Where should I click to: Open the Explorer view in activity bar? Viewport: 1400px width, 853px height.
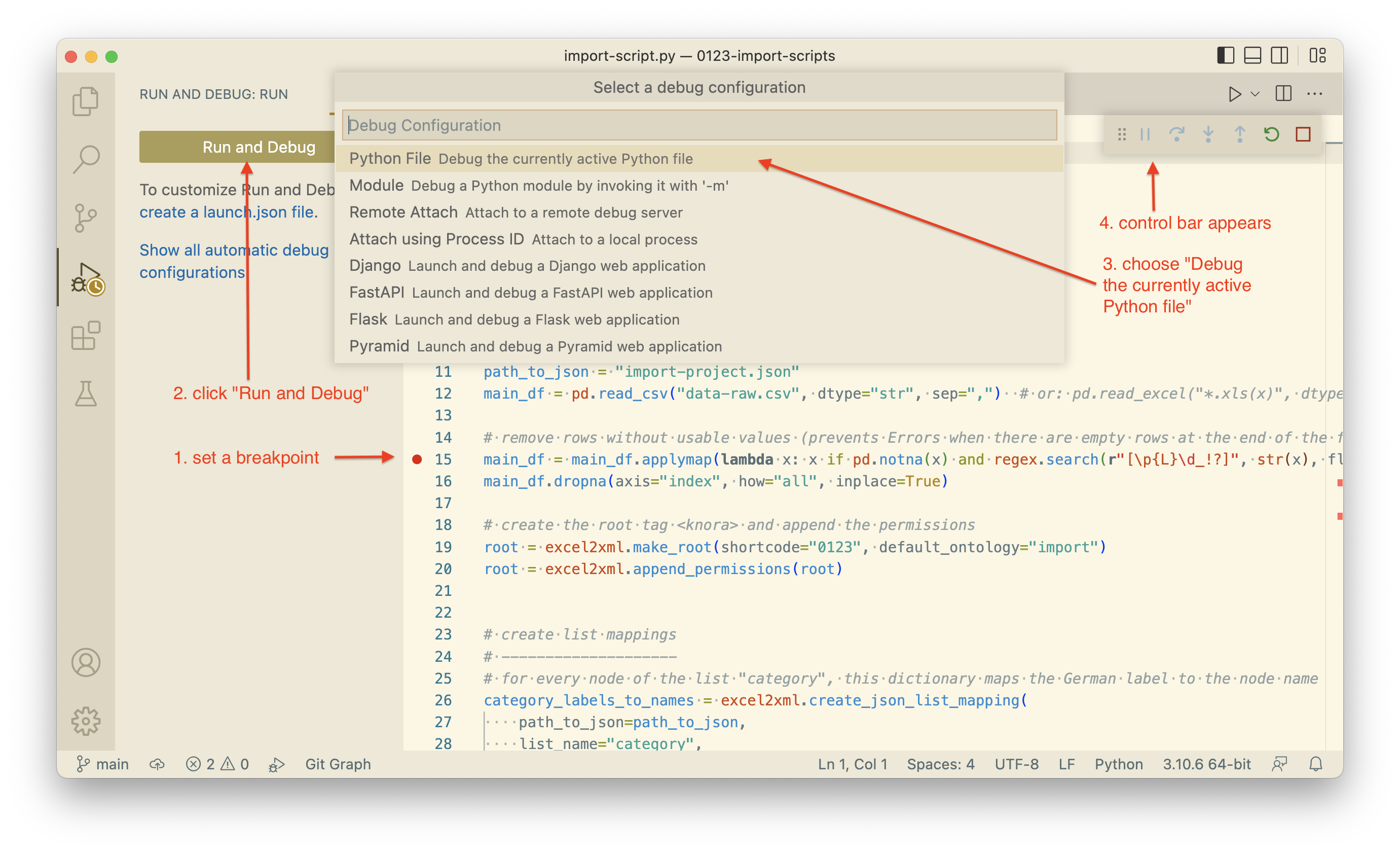point(86,101)
